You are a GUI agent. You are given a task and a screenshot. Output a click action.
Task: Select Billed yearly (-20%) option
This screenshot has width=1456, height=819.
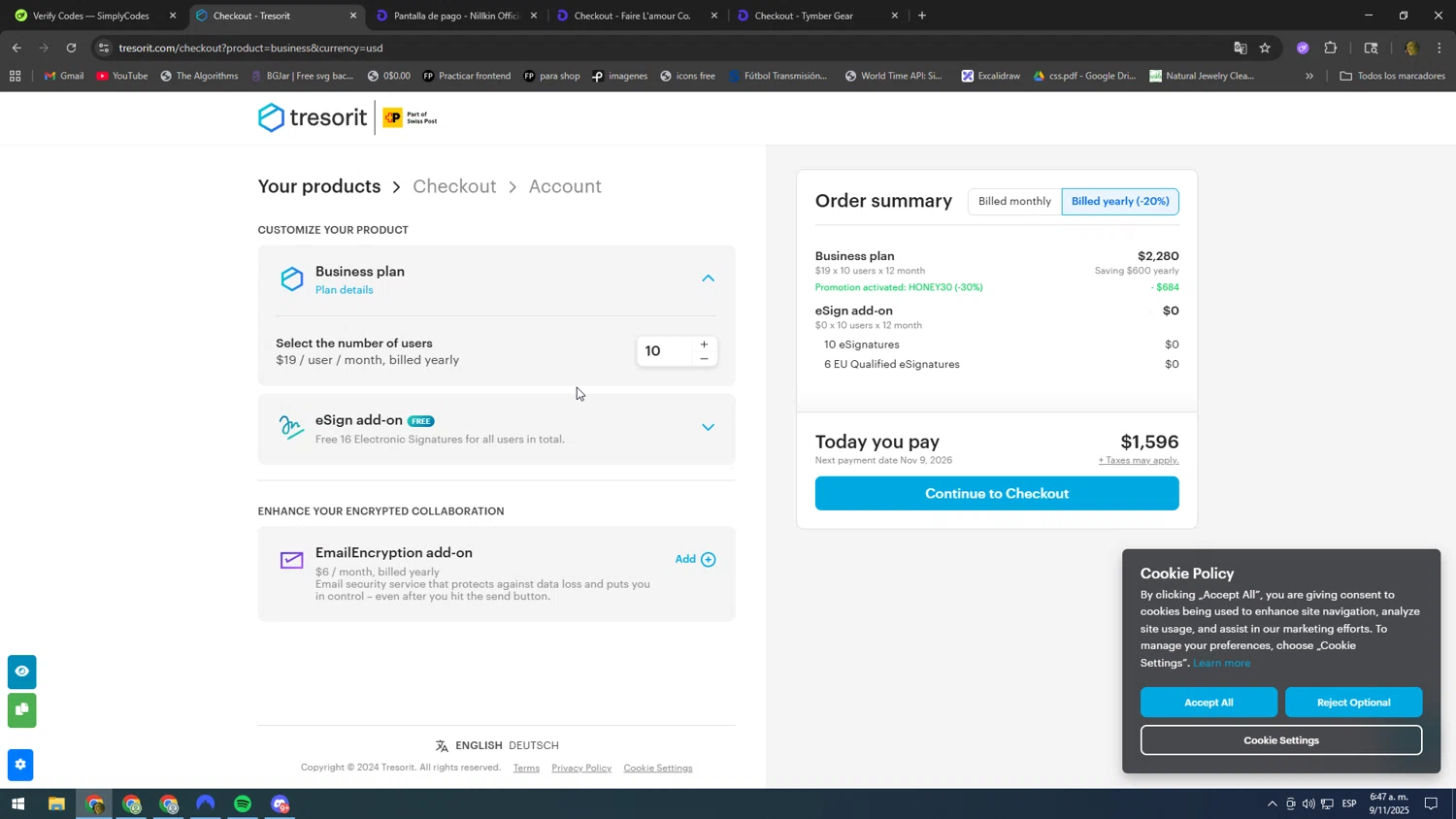[1120, 201]
